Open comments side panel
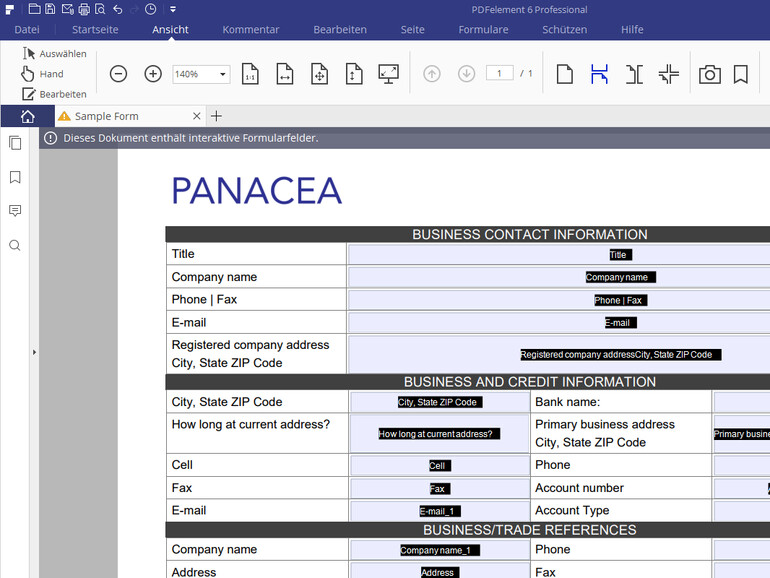 (x=15, y=211)
